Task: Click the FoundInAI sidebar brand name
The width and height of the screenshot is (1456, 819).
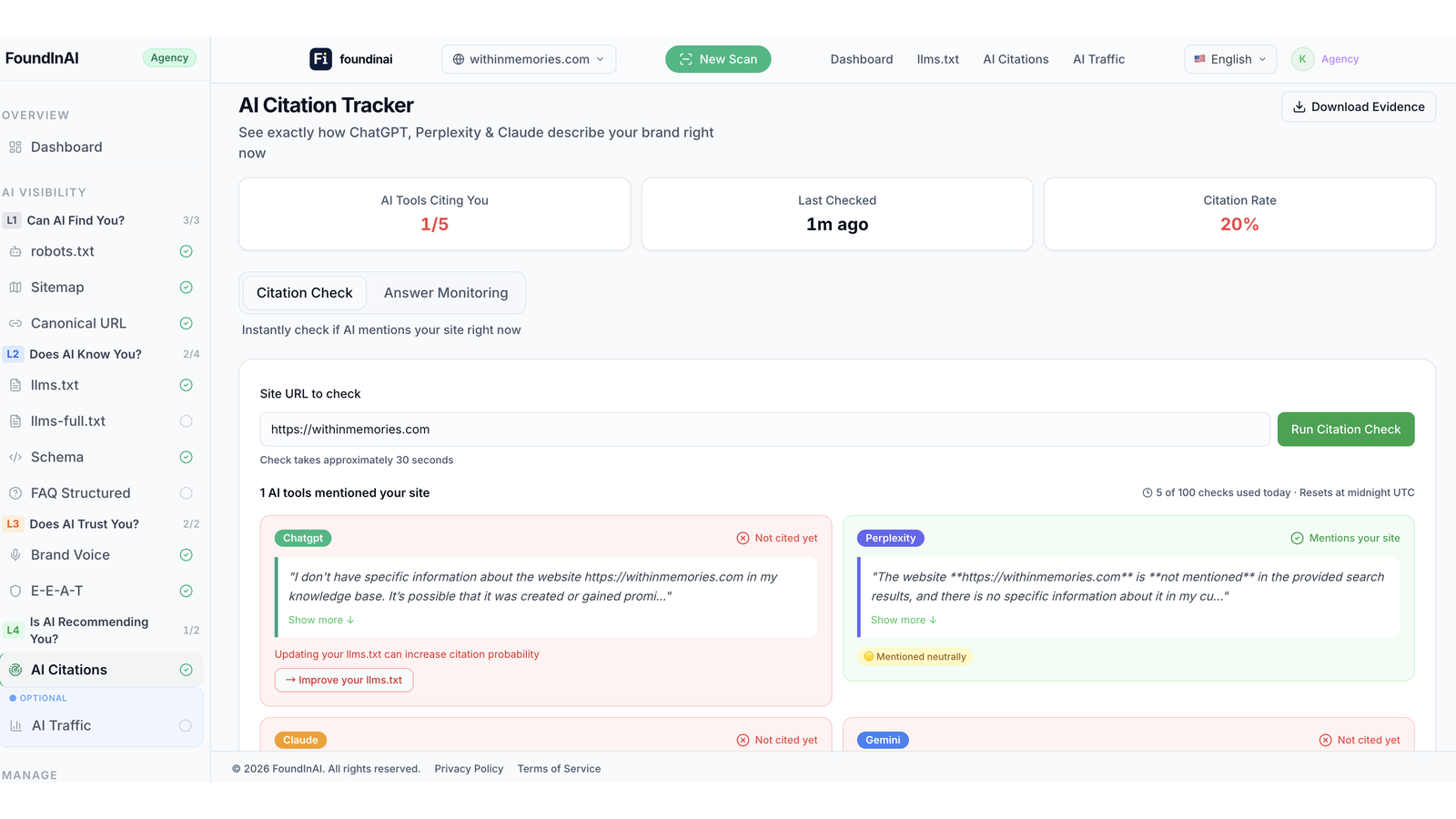Action: pos(42,58)
